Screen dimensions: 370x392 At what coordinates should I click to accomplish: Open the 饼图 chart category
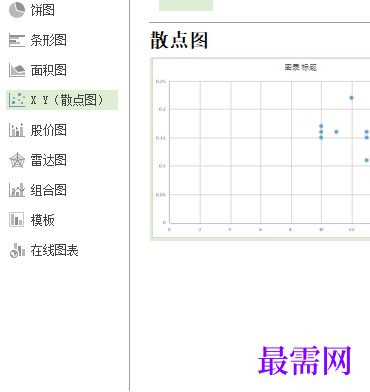pos(43,10)
